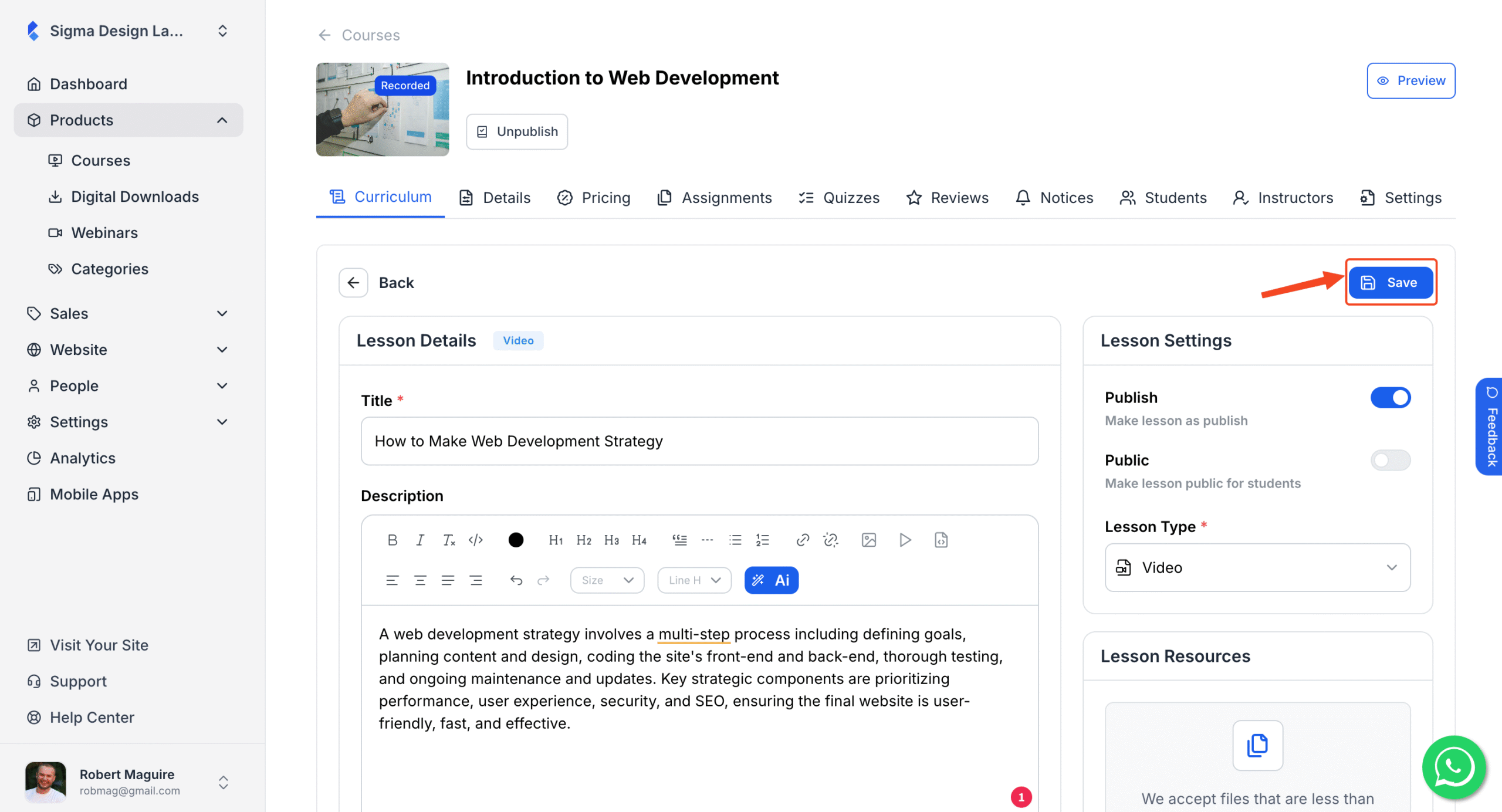Image resolution: width=1502 pixels, height=812 pixels.
Task: Click the Save button
Action: [x=1391, y=282]
